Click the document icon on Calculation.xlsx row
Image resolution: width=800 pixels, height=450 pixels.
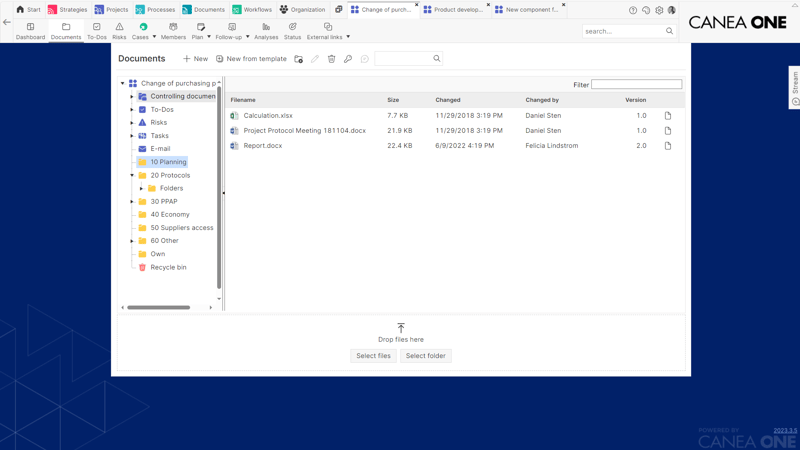click(668, 116)
